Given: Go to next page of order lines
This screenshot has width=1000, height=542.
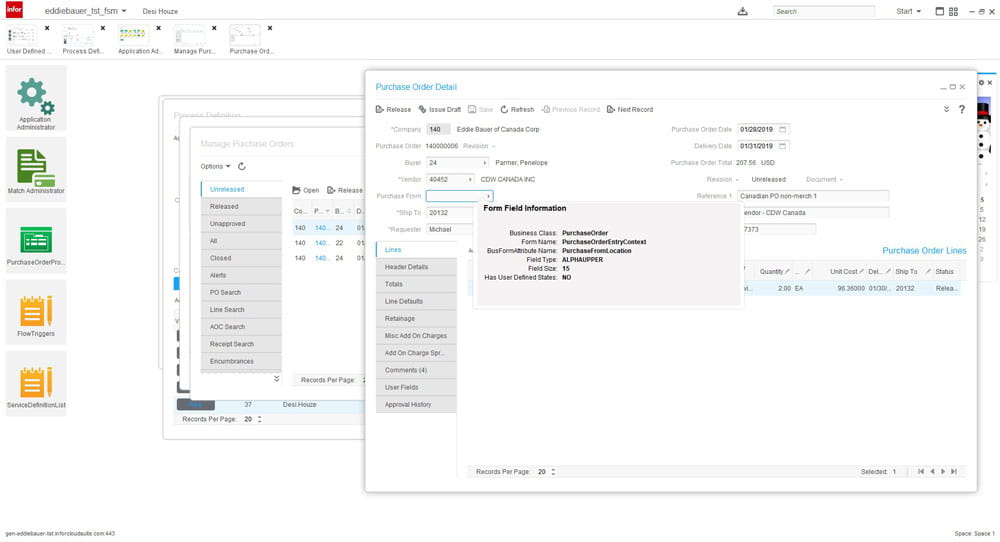Looking at the screenshot, I should pos(943,472).
